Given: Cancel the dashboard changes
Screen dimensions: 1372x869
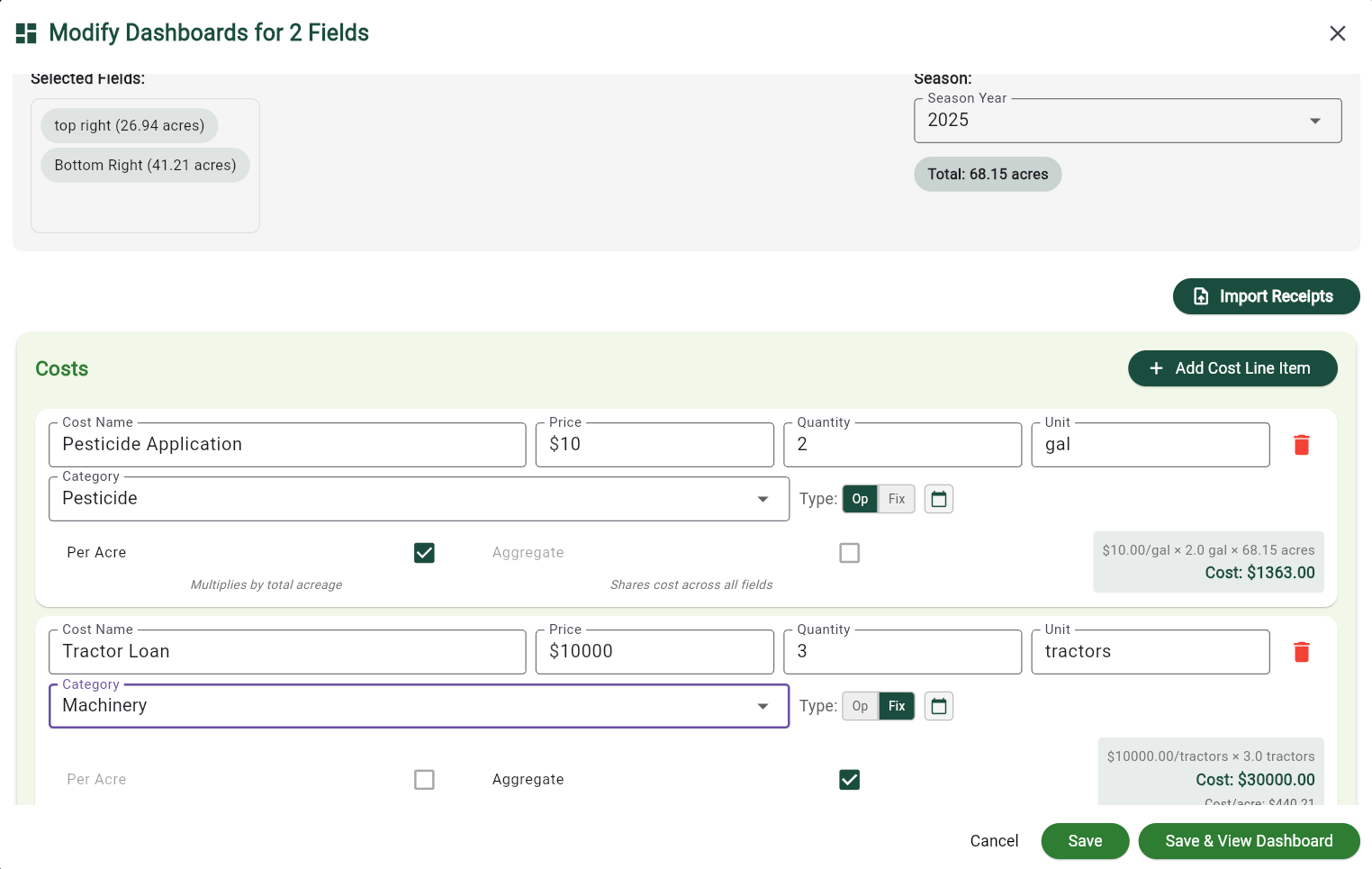Looking at the screenshot, I should [x=994, y=840].
